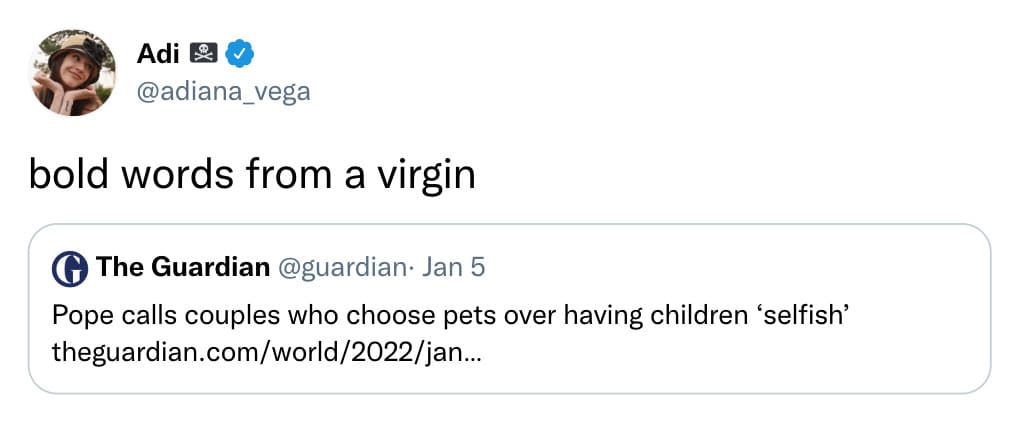Open the @adiana_vega handle
1019x422 pixels.
[x=223, y=92]
